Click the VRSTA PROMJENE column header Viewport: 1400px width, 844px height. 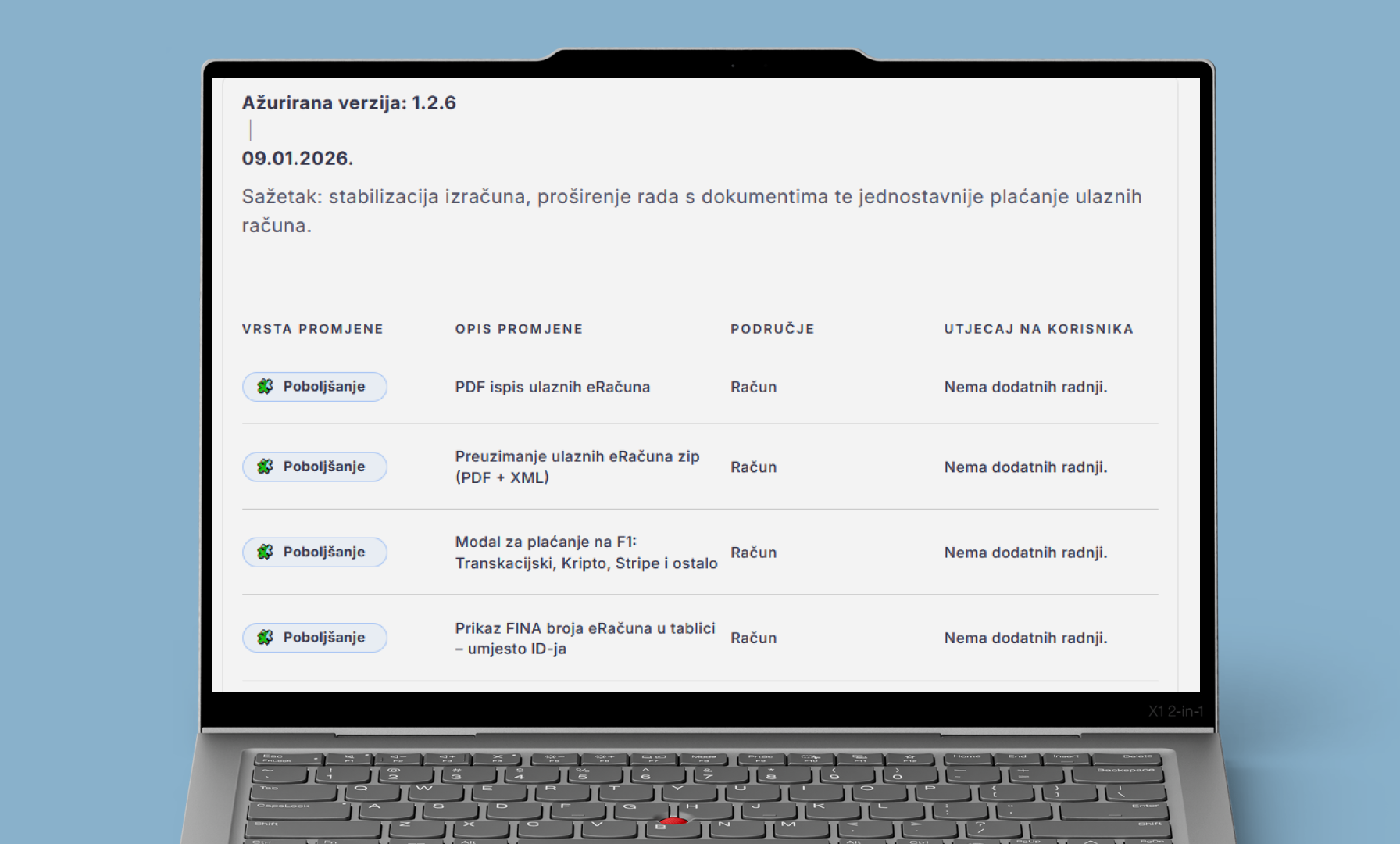[311, 328]
